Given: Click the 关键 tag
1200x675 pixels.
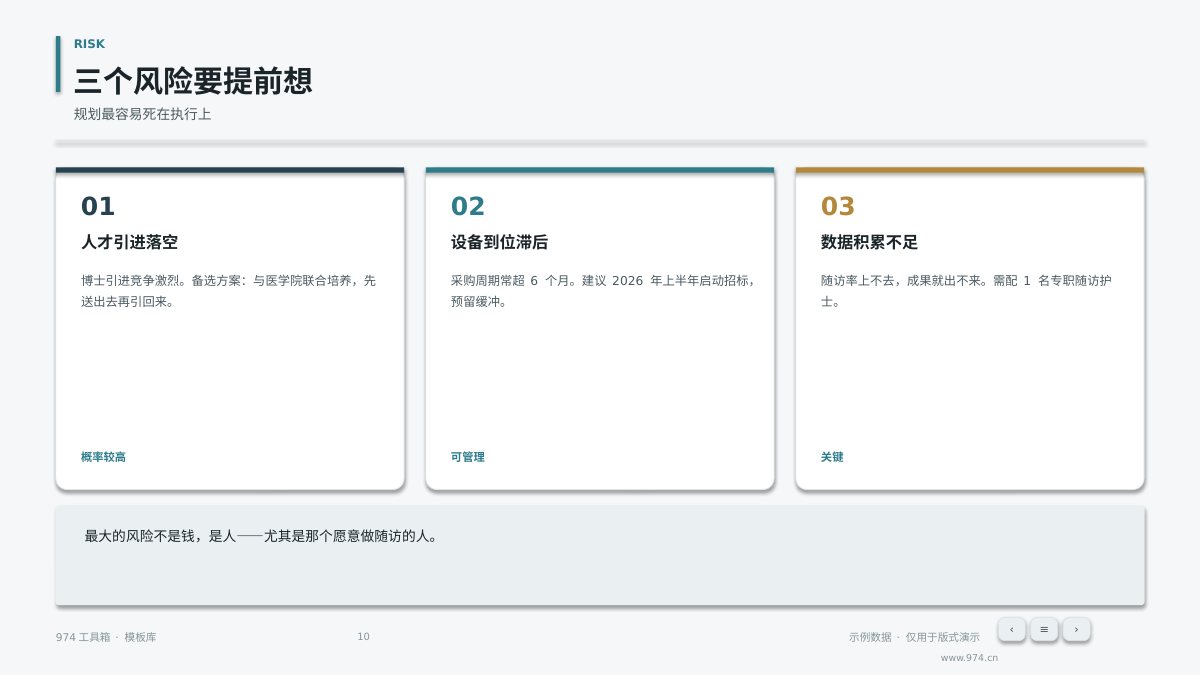Looking at the screenshot, I should point(832,457).
